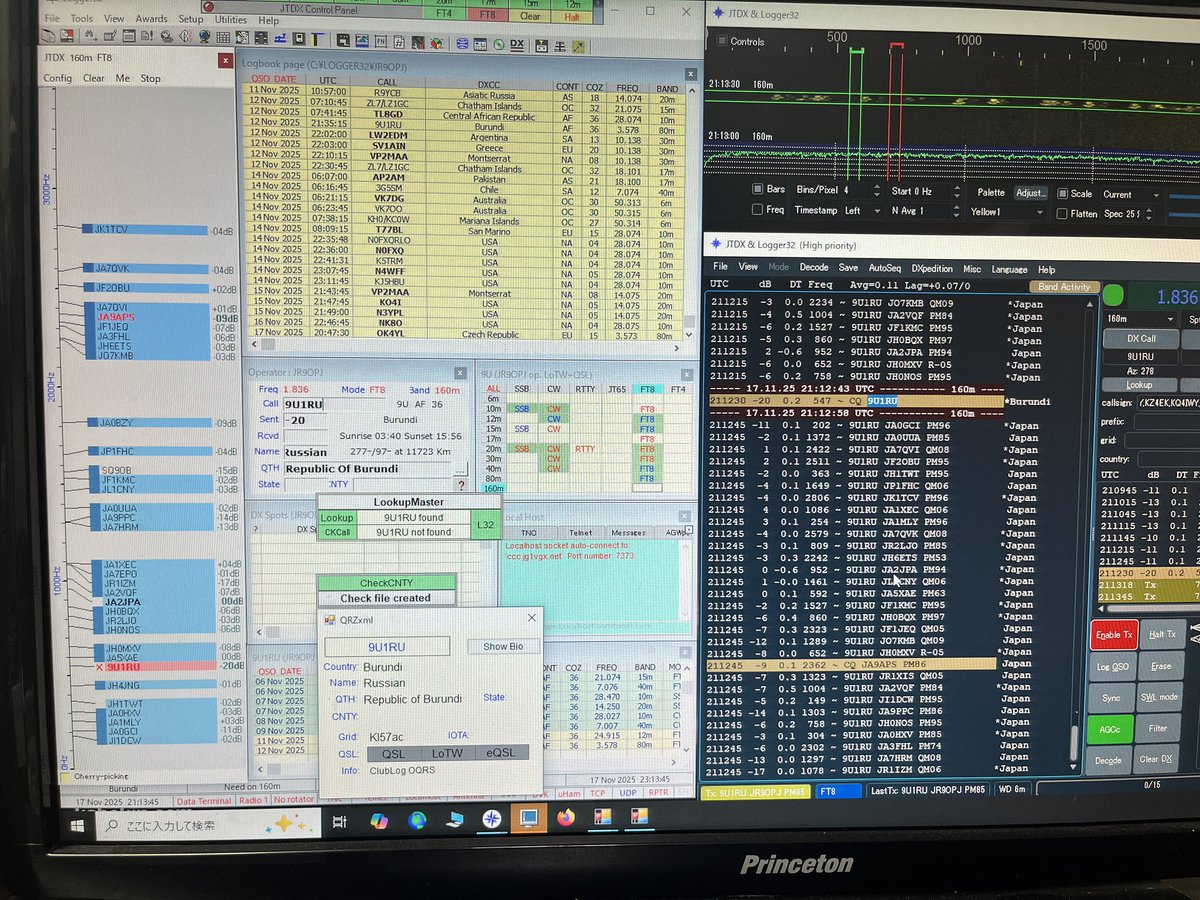Click the Clear DX button
1200x900 pixels.
click(x=1156, y=759)
